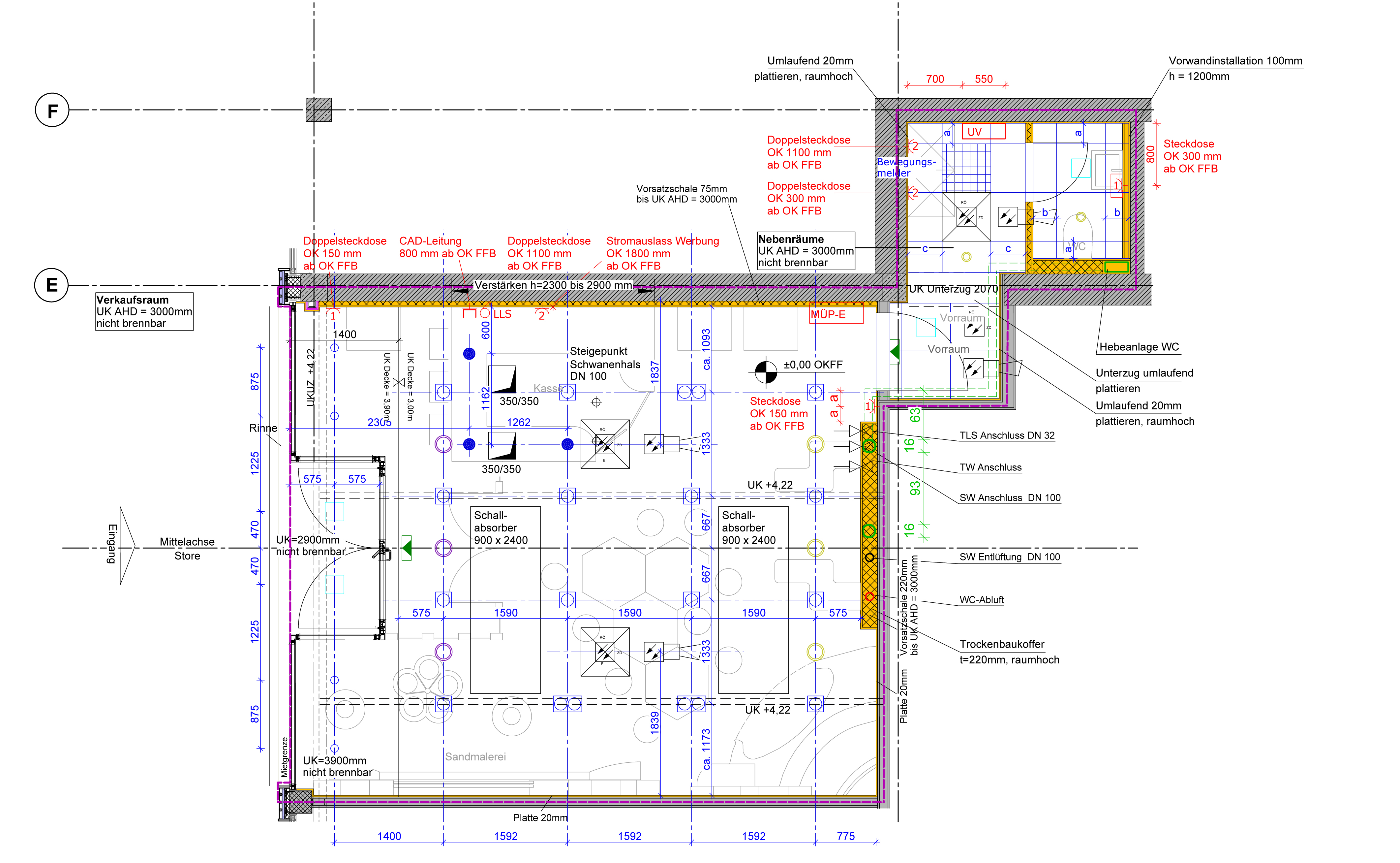Select the ±0,00 OKFF level marker symbol

[x=766, y=371]
